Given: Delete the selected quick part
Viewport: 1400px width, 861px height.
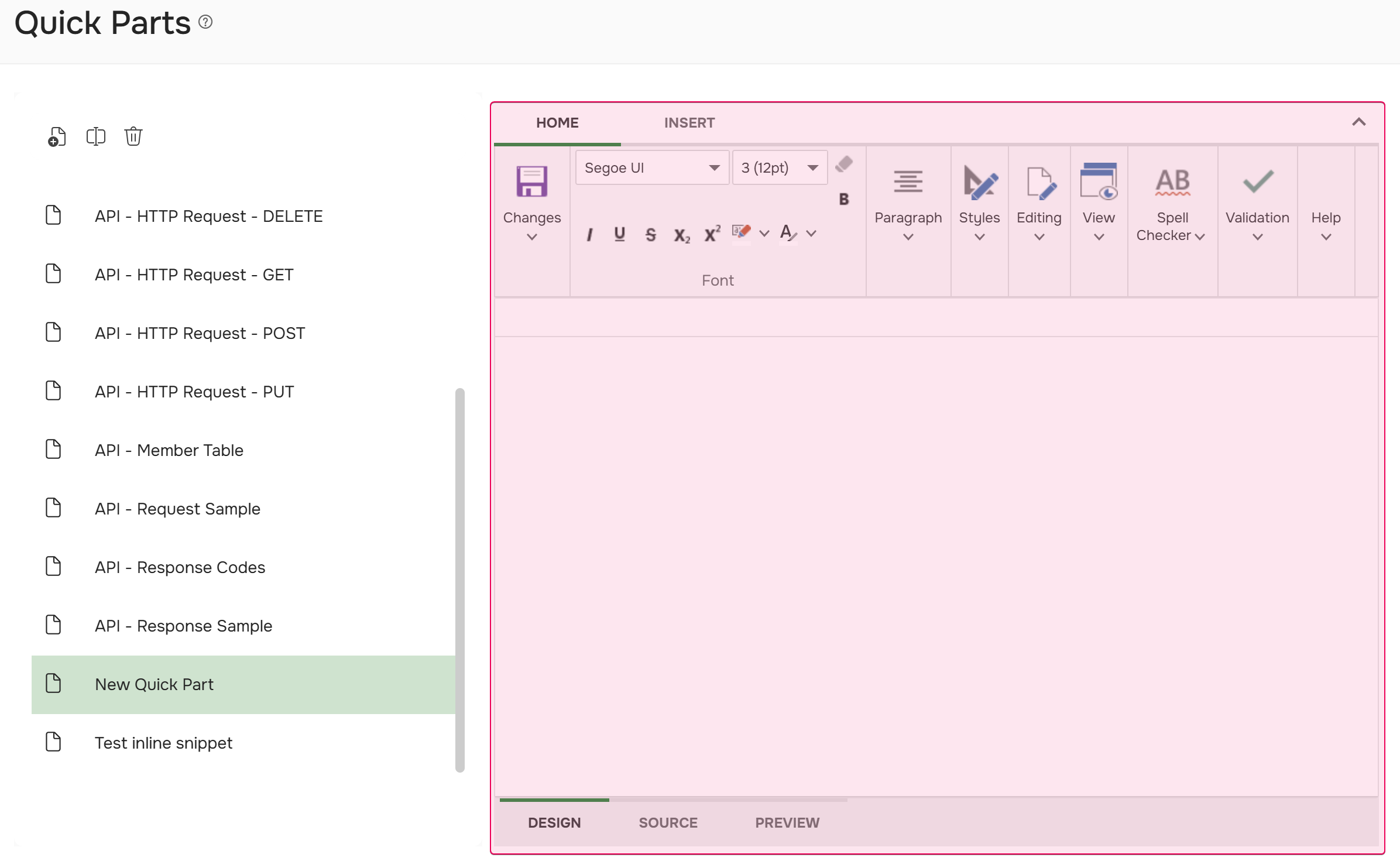Looking at the screenshot, I should click(133, 136).
